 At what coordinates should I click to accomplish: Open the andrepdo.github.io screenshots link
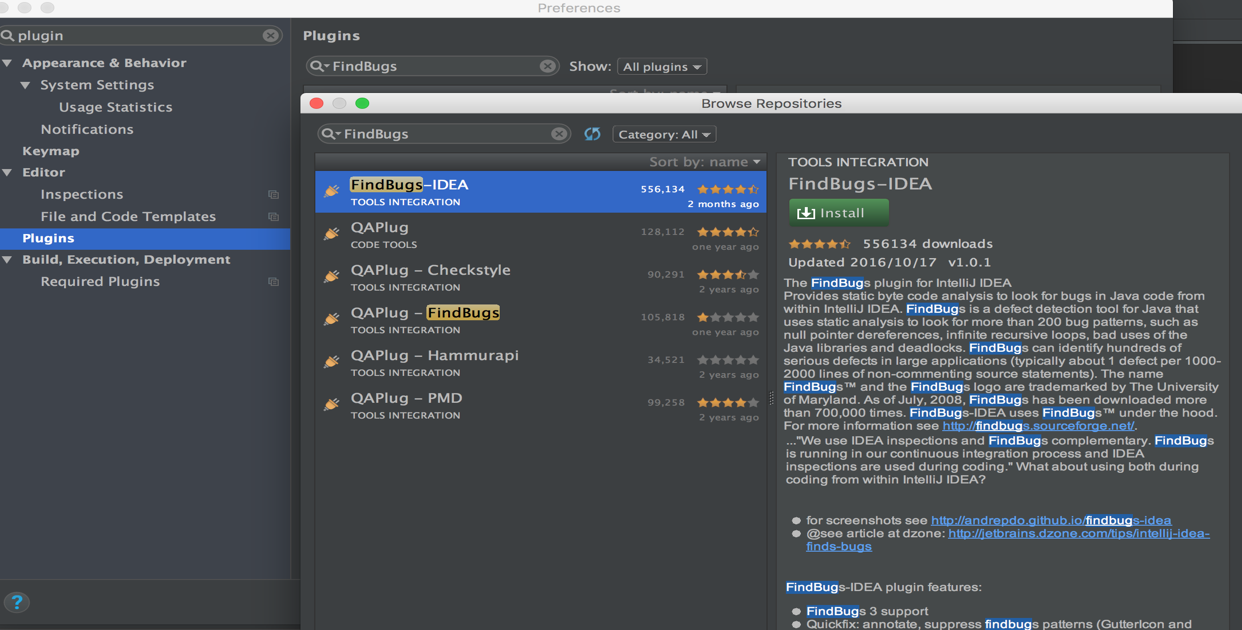coord(1050,520)
